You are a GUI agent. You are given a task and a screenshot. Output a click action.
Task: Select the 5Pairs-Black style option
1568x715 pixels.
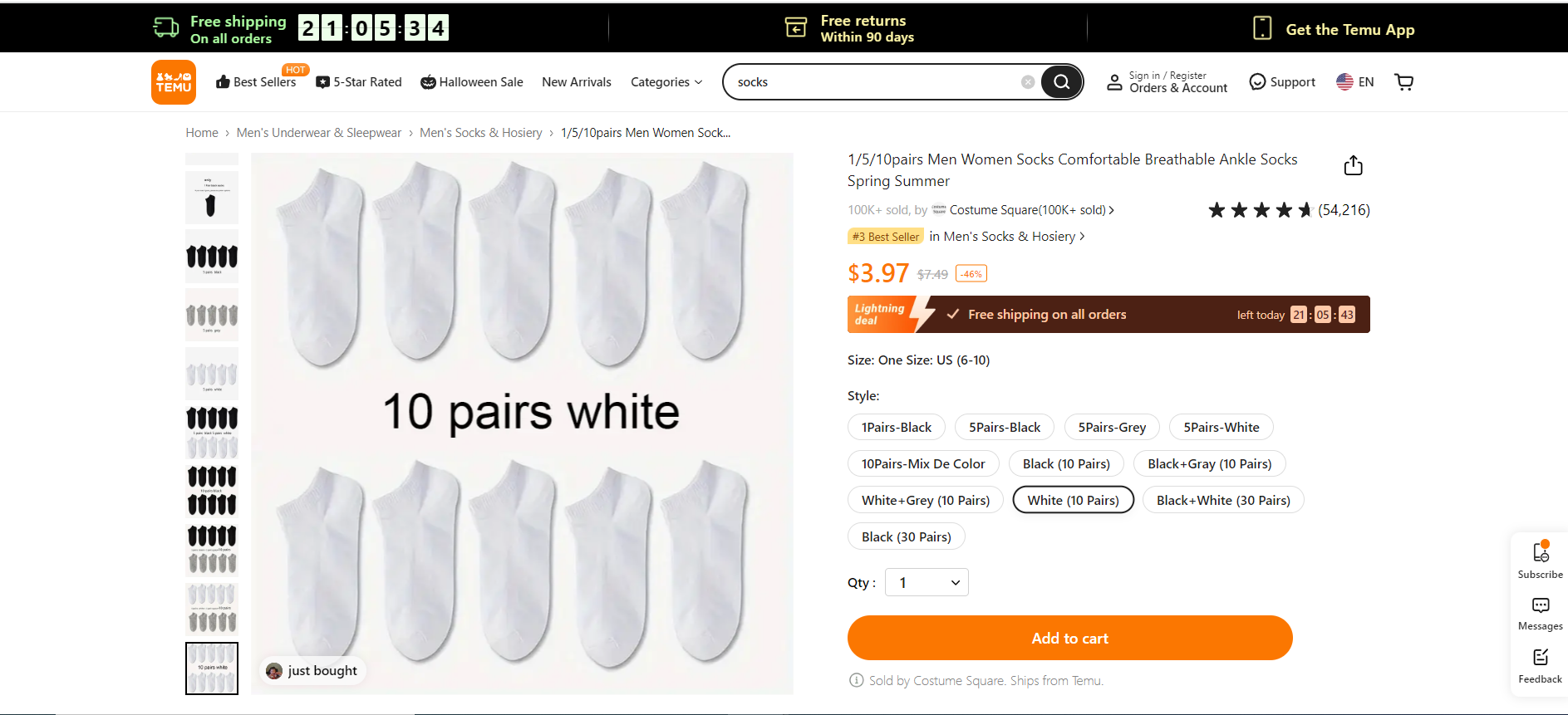(1004, 427)
